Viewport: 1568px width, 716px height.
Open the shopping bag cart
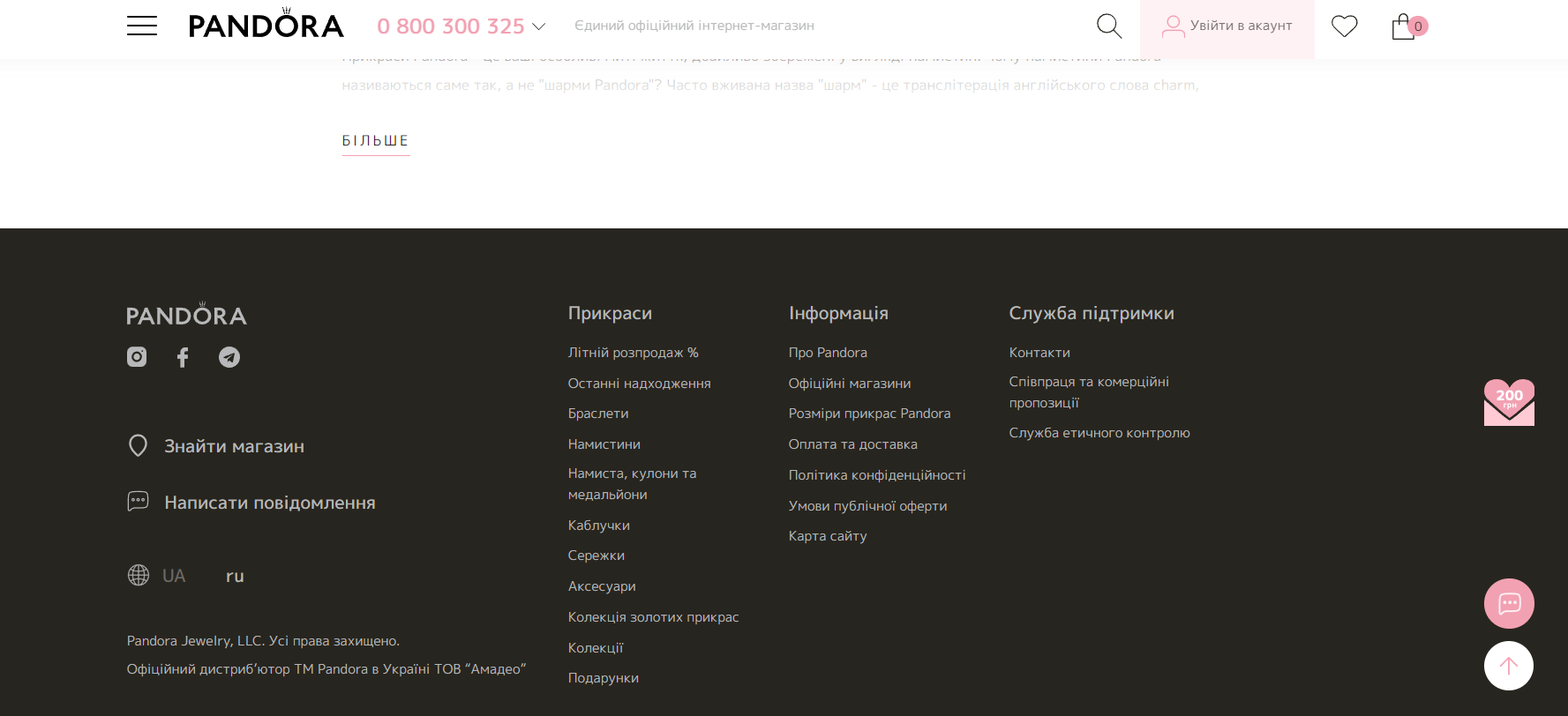[1404, 26]
